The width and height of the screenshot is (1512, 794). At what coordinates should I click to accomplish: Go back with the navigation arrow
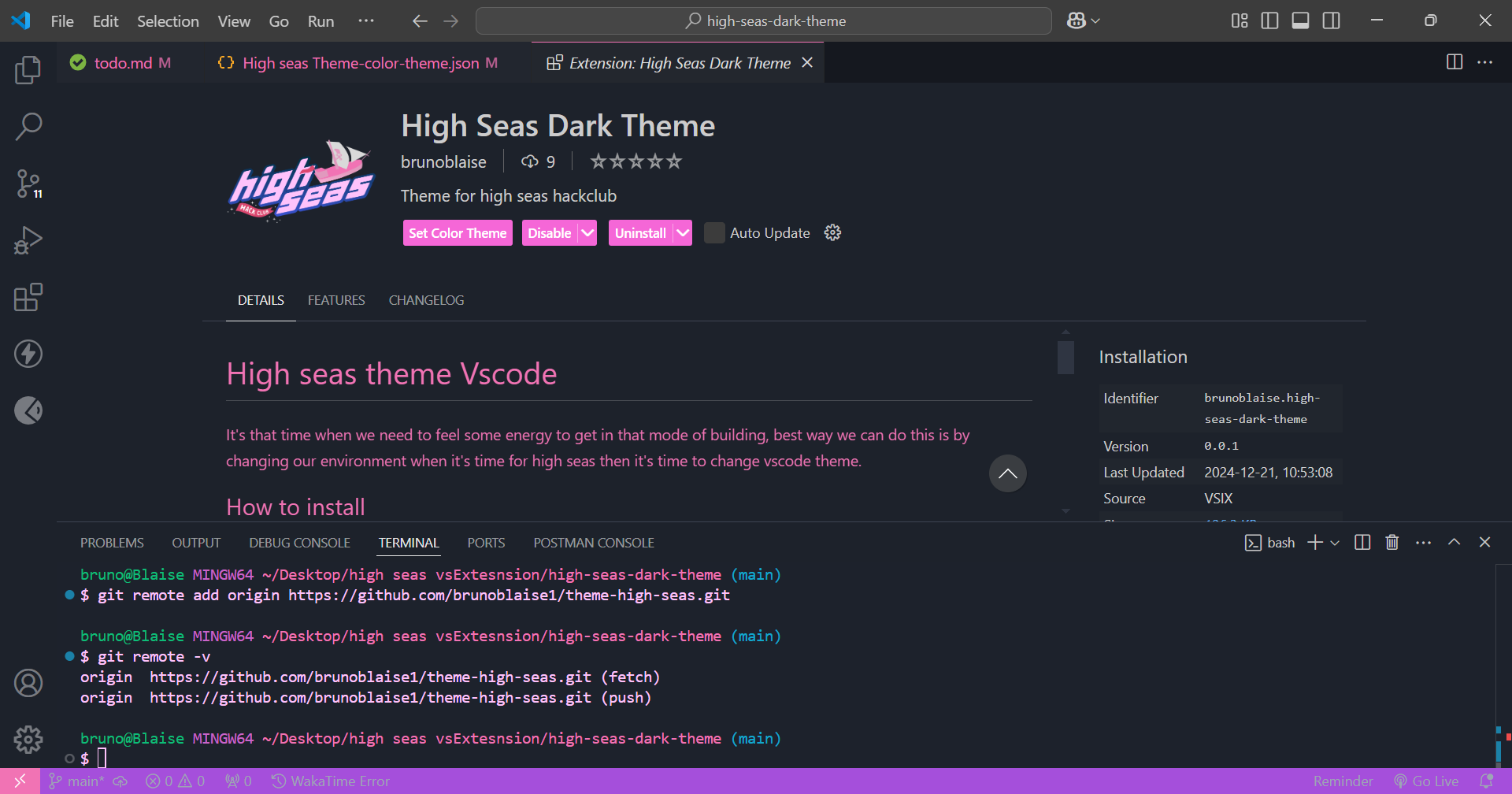pyautogui.click(x=420, y=21)
